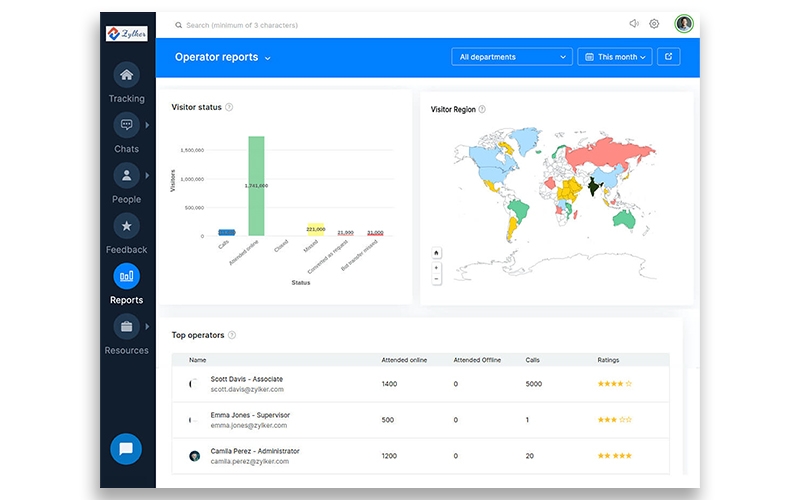Click the export share icon button
This screenshot has width=800, height=500.
coord(668,57)
